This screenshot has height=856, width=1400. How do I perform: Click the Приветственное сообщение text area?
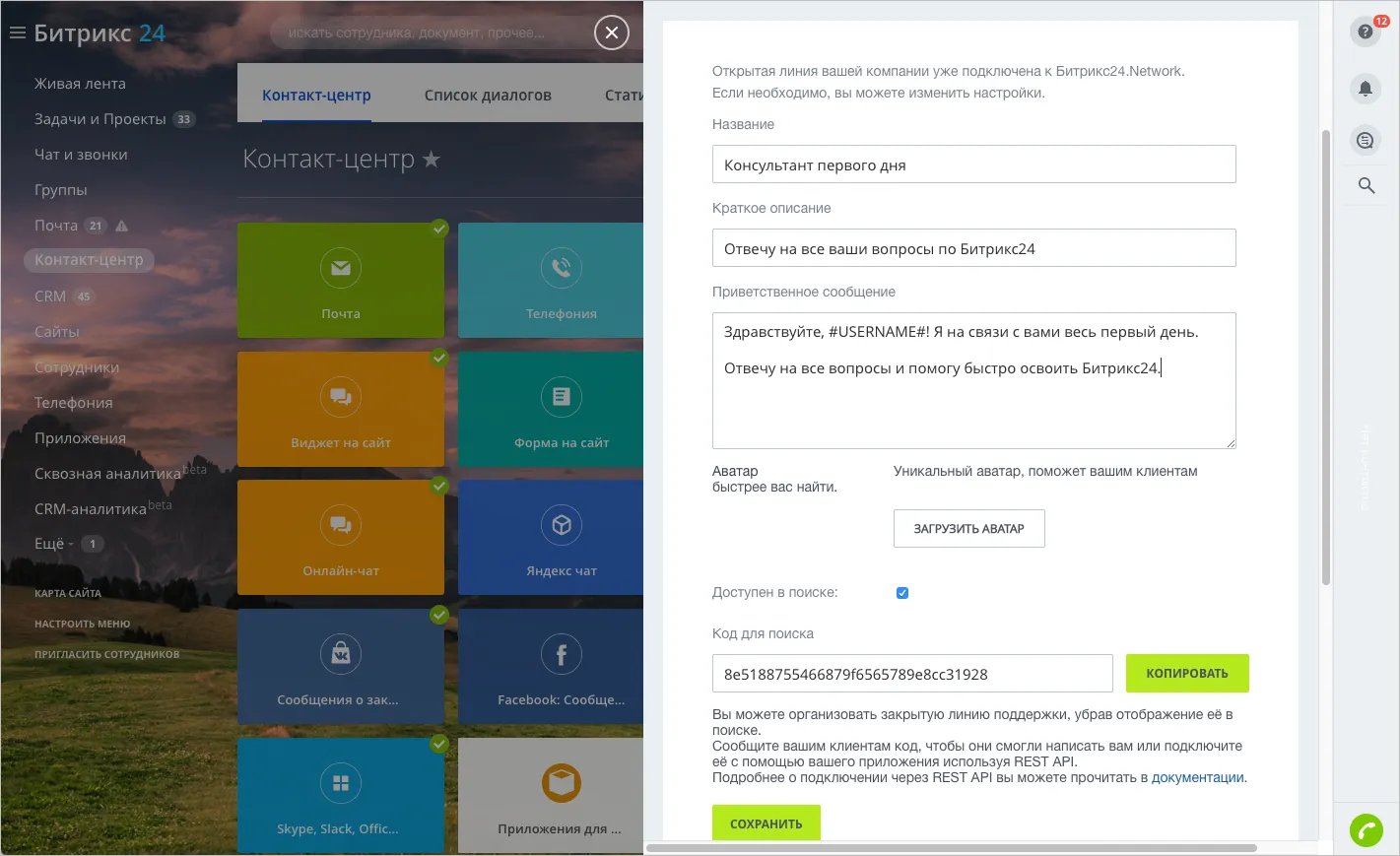[x=974, y=381]
